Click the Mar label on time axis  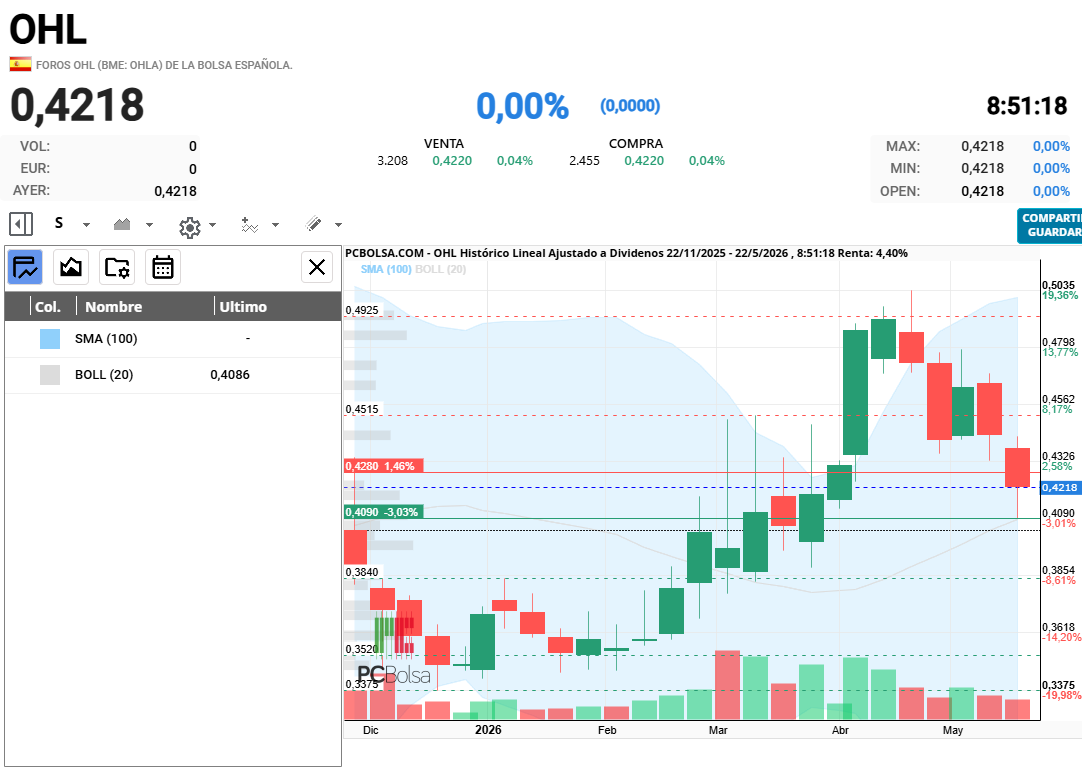[x=718, y=730]
